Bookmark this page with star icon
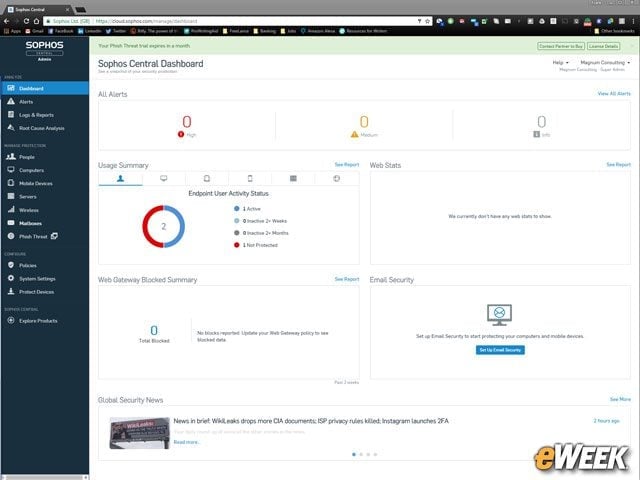The width and height of the screenshot is (640, 480). click(x=427, y=21)
